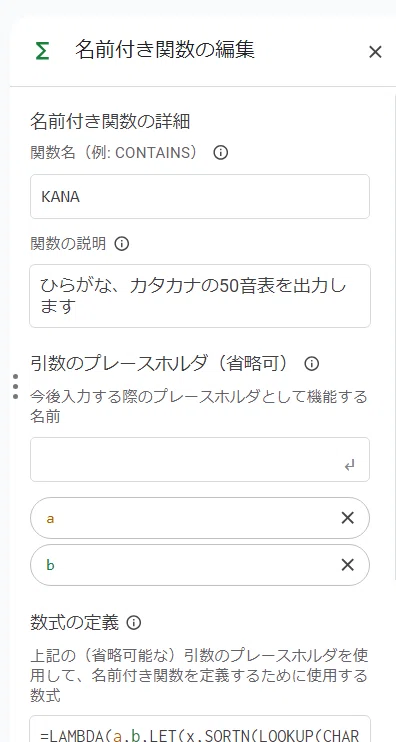Click the three-dot handle on panel edge

tap(16, 387)
